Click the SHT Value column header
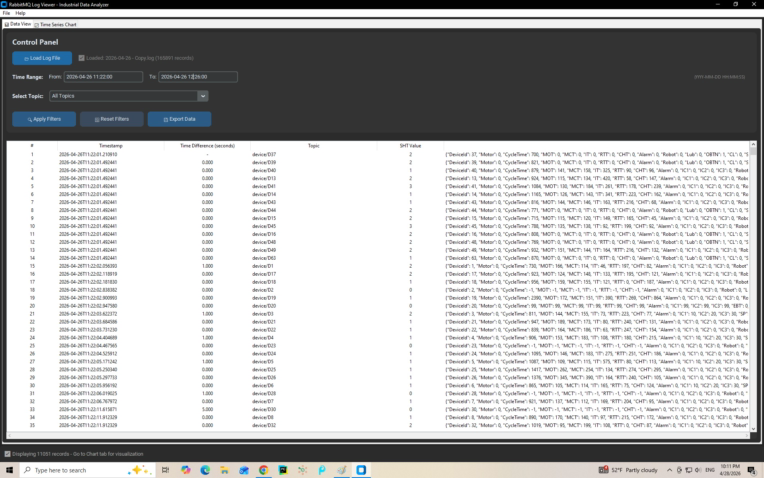The image size is (764, 478). (x=410, y=146)
